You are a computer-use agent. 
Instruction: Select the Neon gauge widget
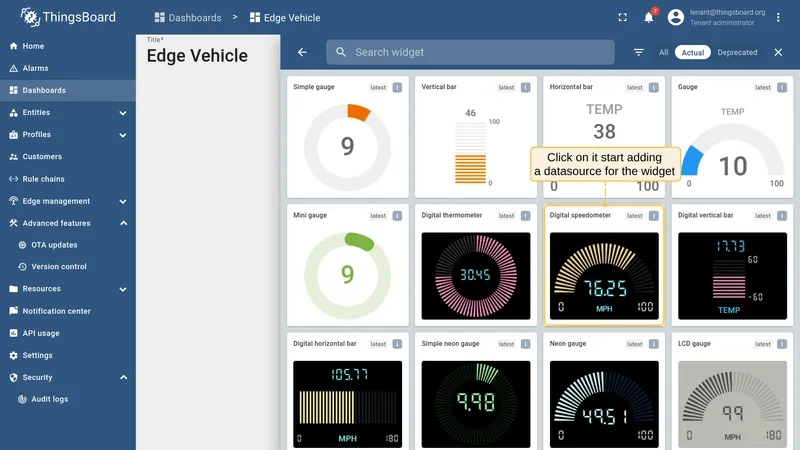click(x=604, y=391)
